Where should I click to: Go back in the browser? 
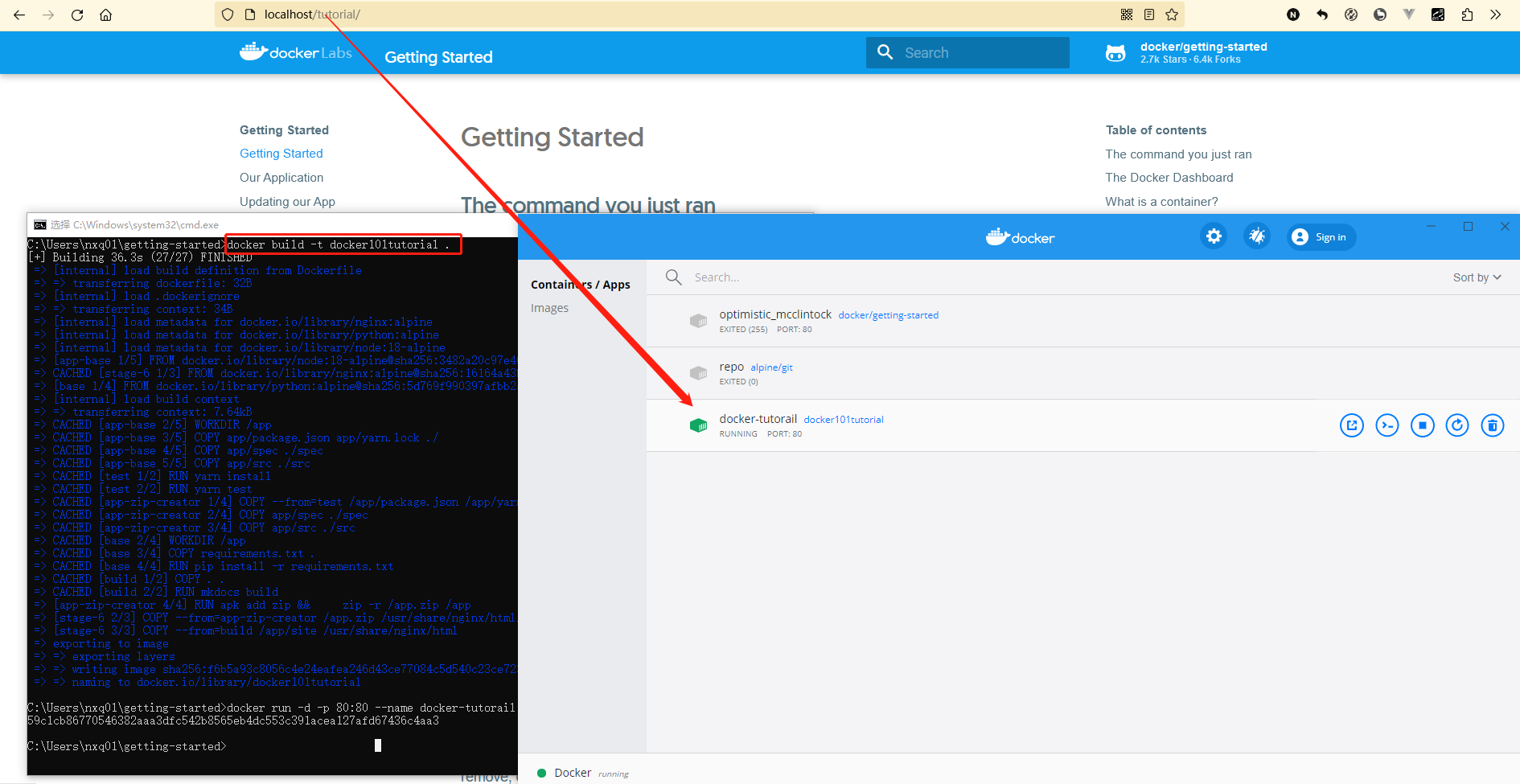tap(19, 14)
